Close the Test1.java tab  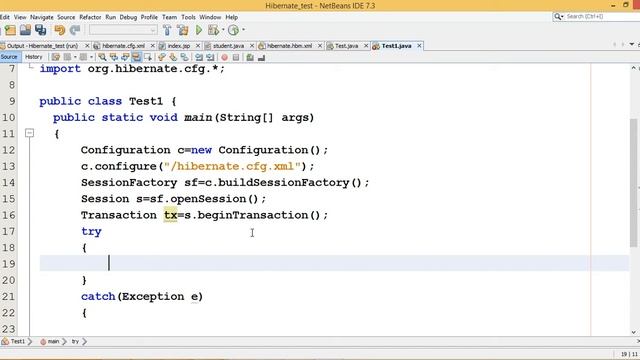pyautogui.click(x=419, y=46)
